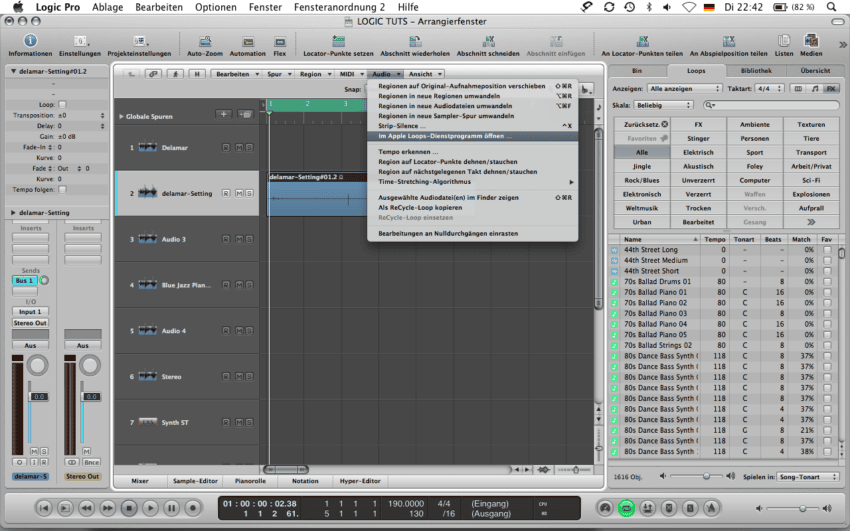The height and width of the screenshot is (531, 850).
Task: Toggle the Loop checkbox in inspector
Action: [62, 105]
